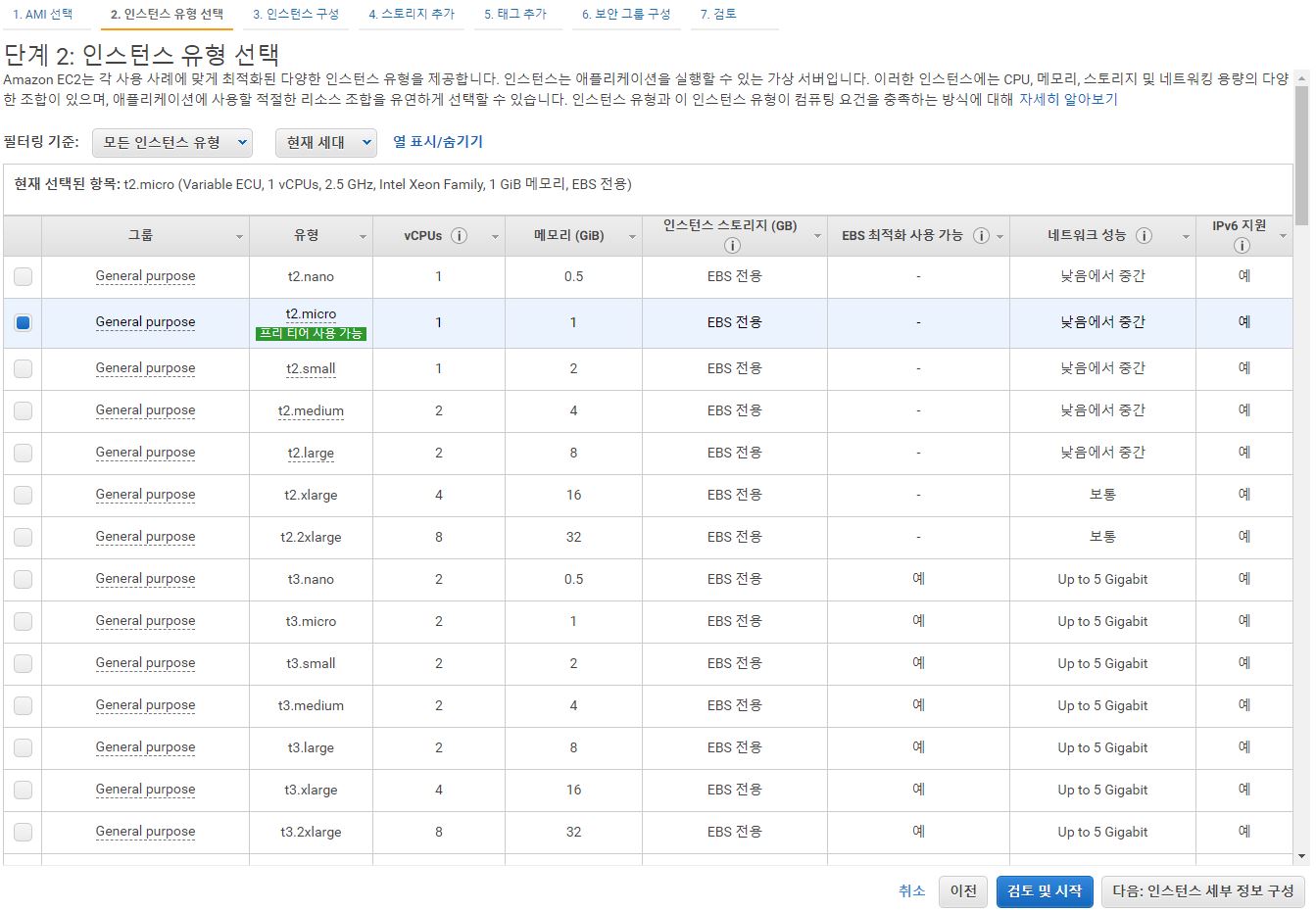The image size is (1316, 912).
Task: Check the t2.nano instance checkbox
Action: coord(23,277)
